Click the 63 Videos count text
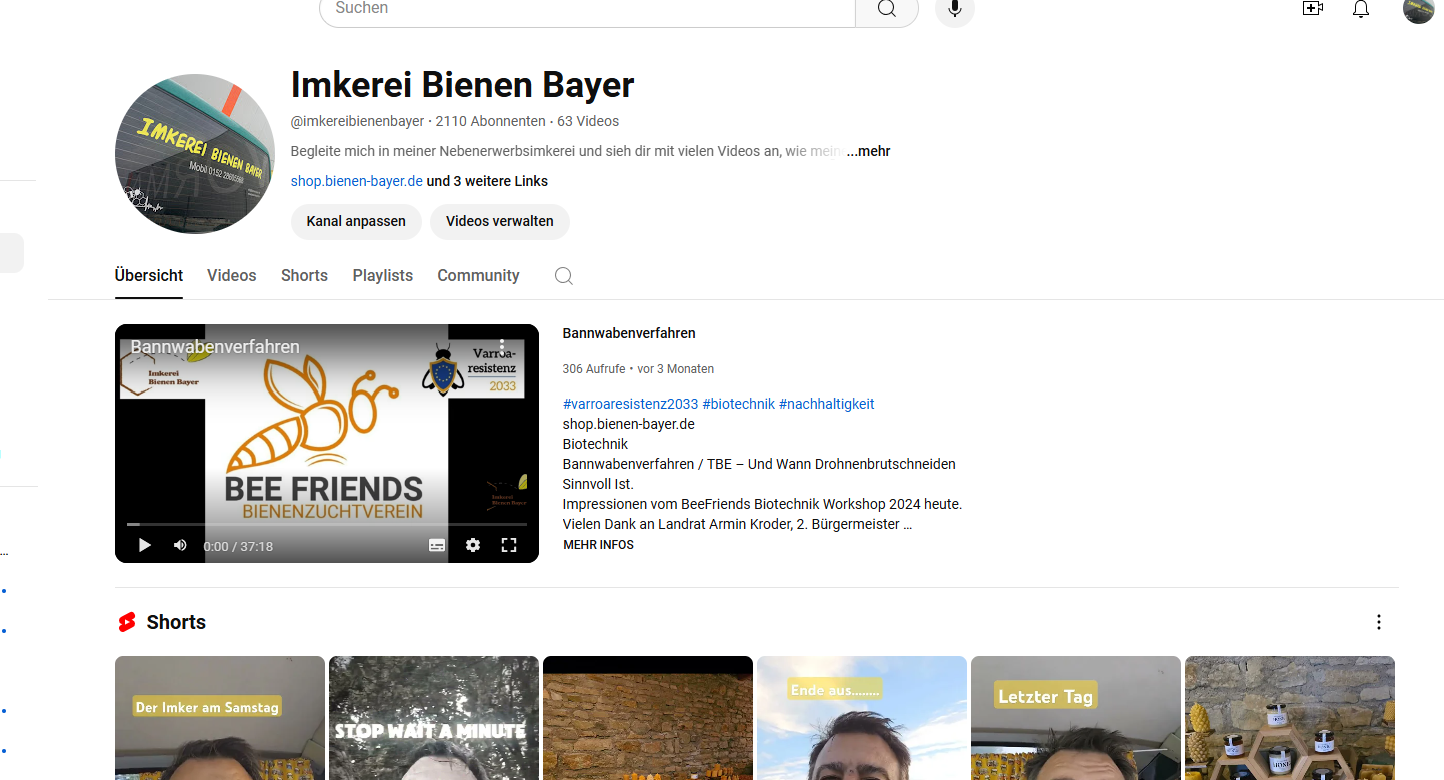This screenshot has height=780, width=1444. click(588, 121)
